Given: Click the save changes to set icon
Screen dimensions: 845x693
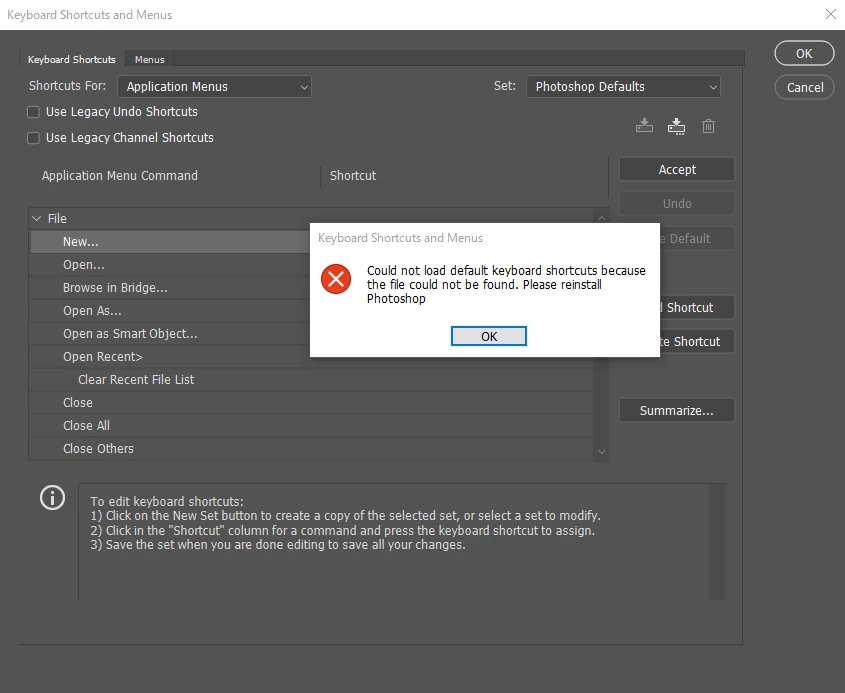Looking at the screenshot, I should coord(644,126).
